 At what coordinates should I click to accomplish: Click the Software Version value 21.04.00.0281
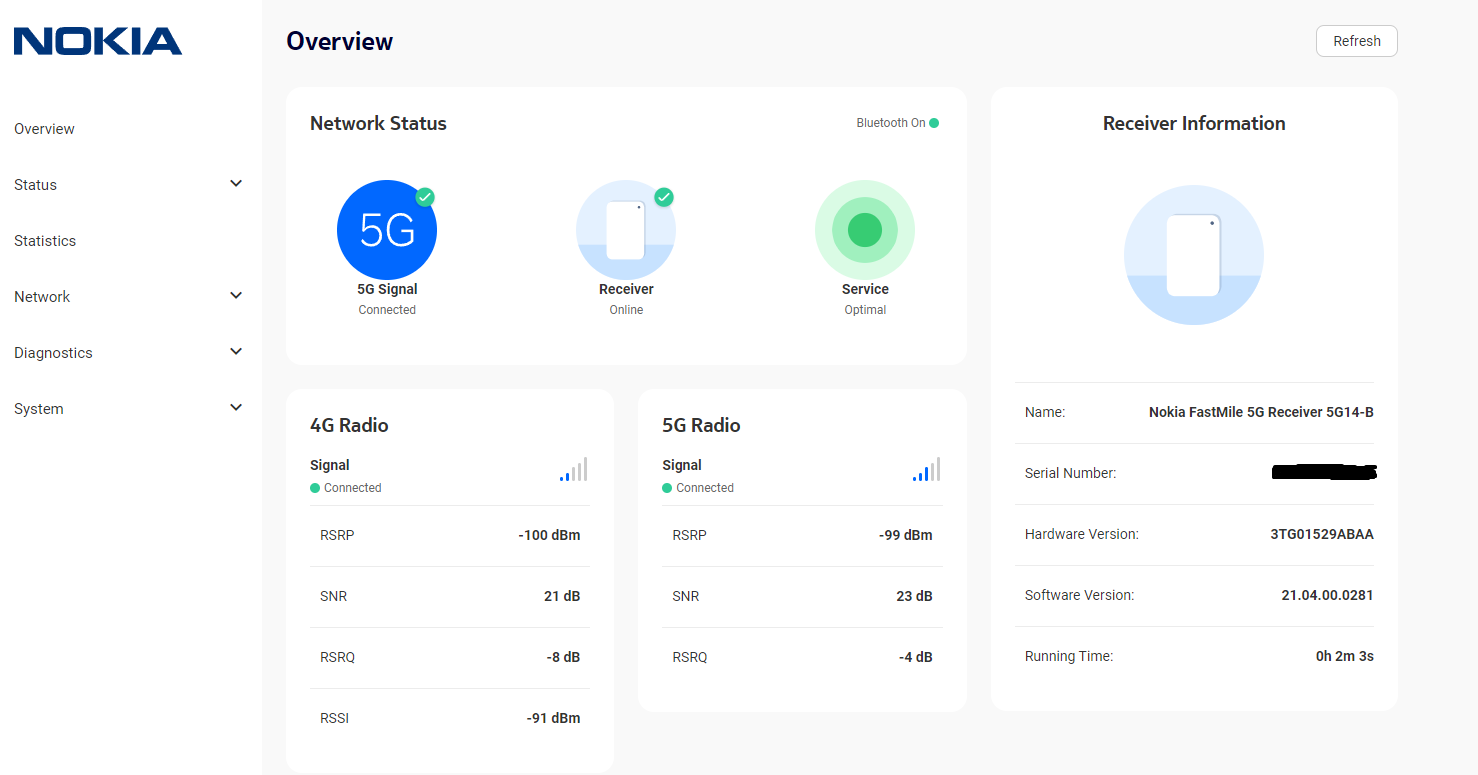click(x=1327, y=595)
